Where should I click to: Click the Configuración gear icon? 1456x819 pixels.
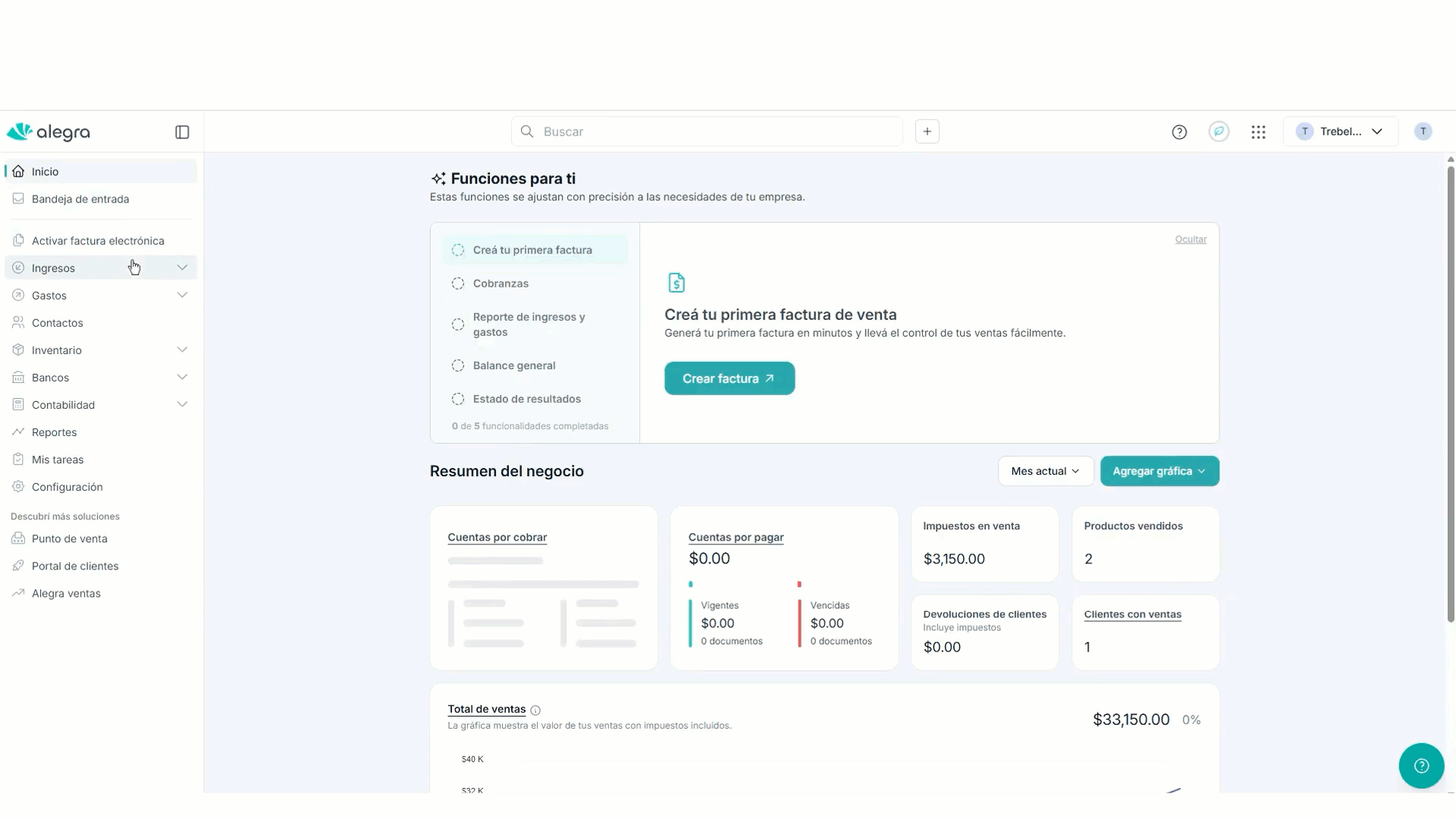click(18, 486)
